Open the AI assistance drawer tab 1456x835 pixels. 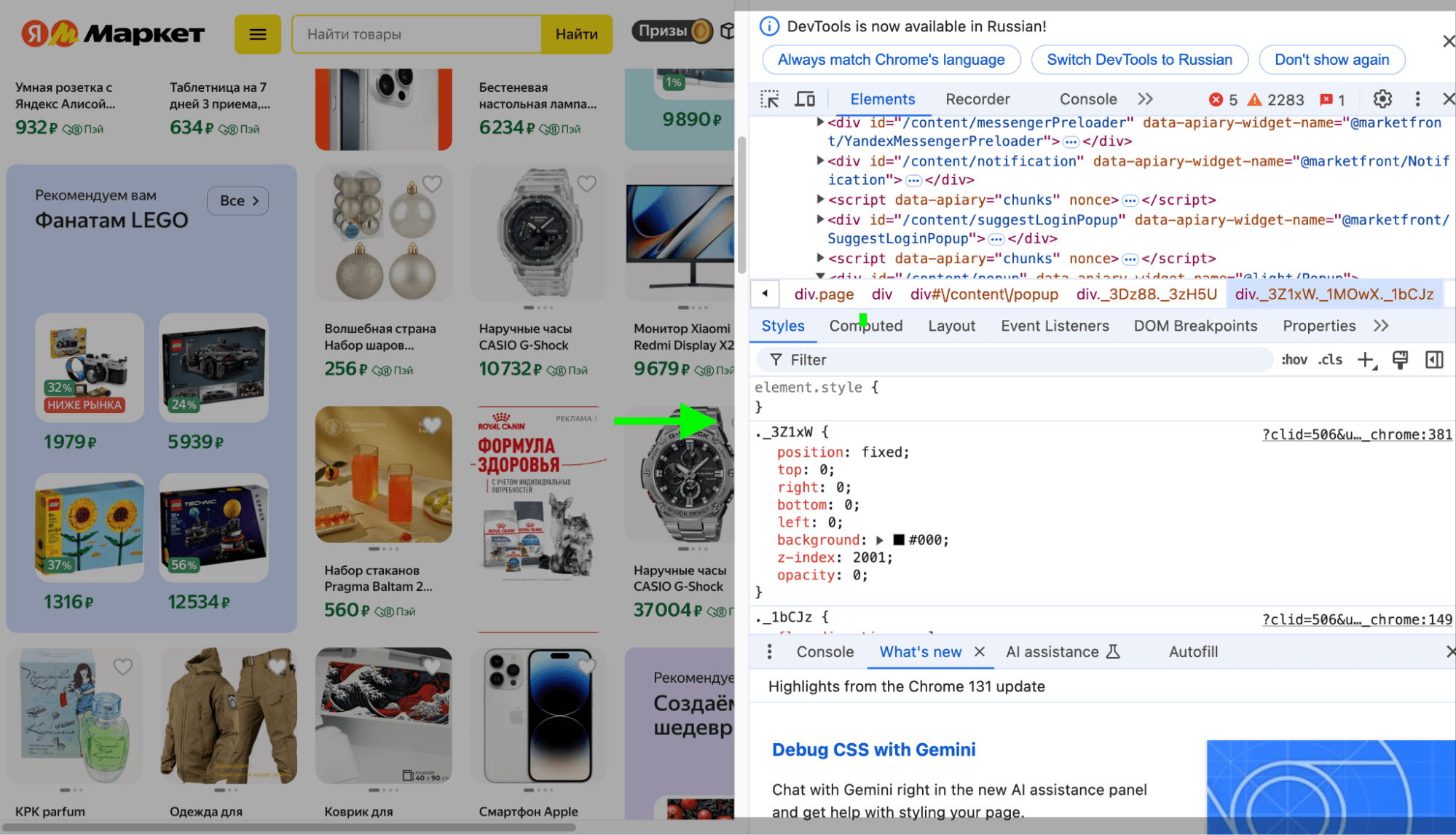1063,651
